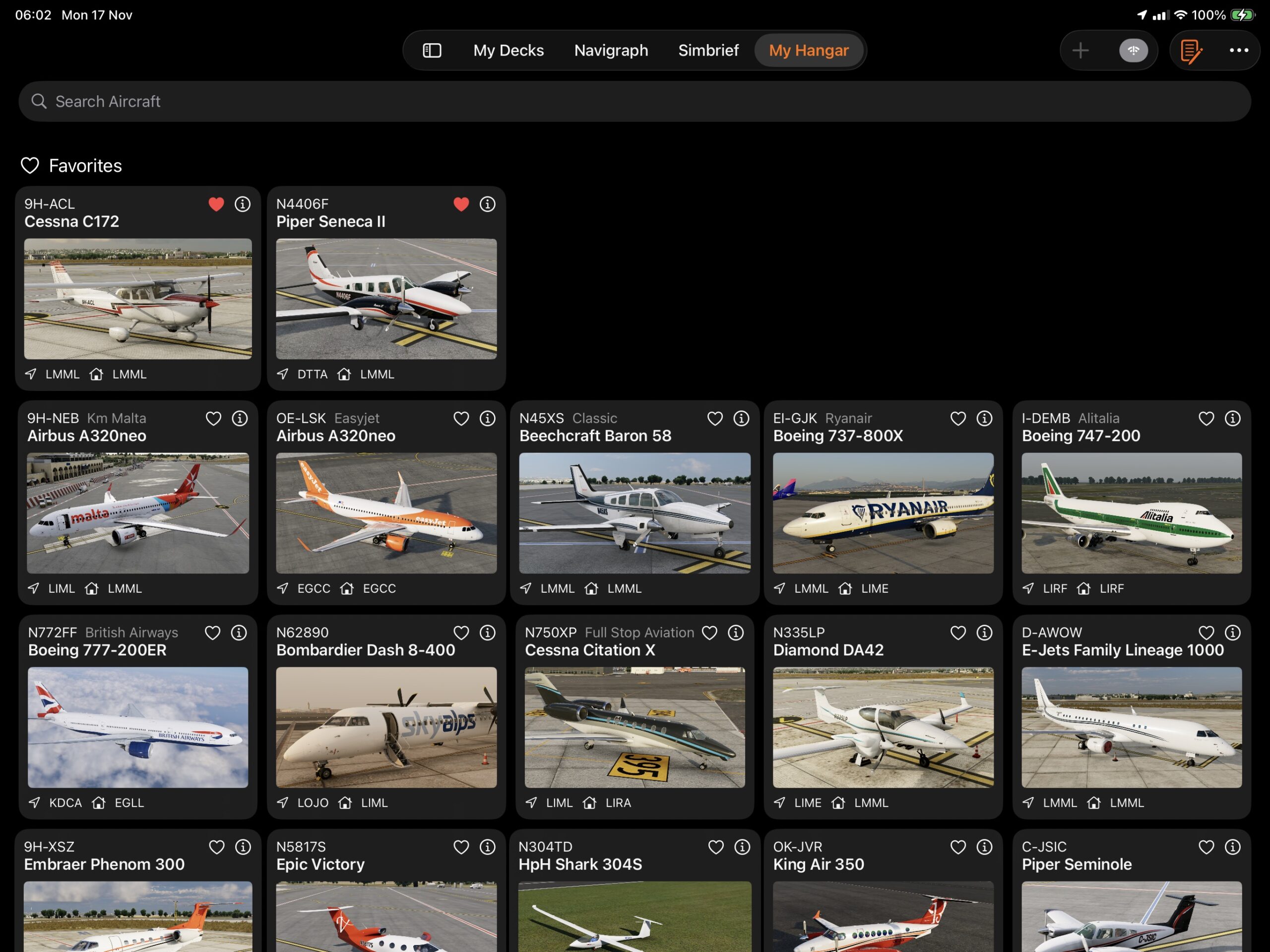Viewport: 1270px width, 952px height.
Task: Favorite the British Airways Boeing 777-200ER
Action: (x=212, y=633)
